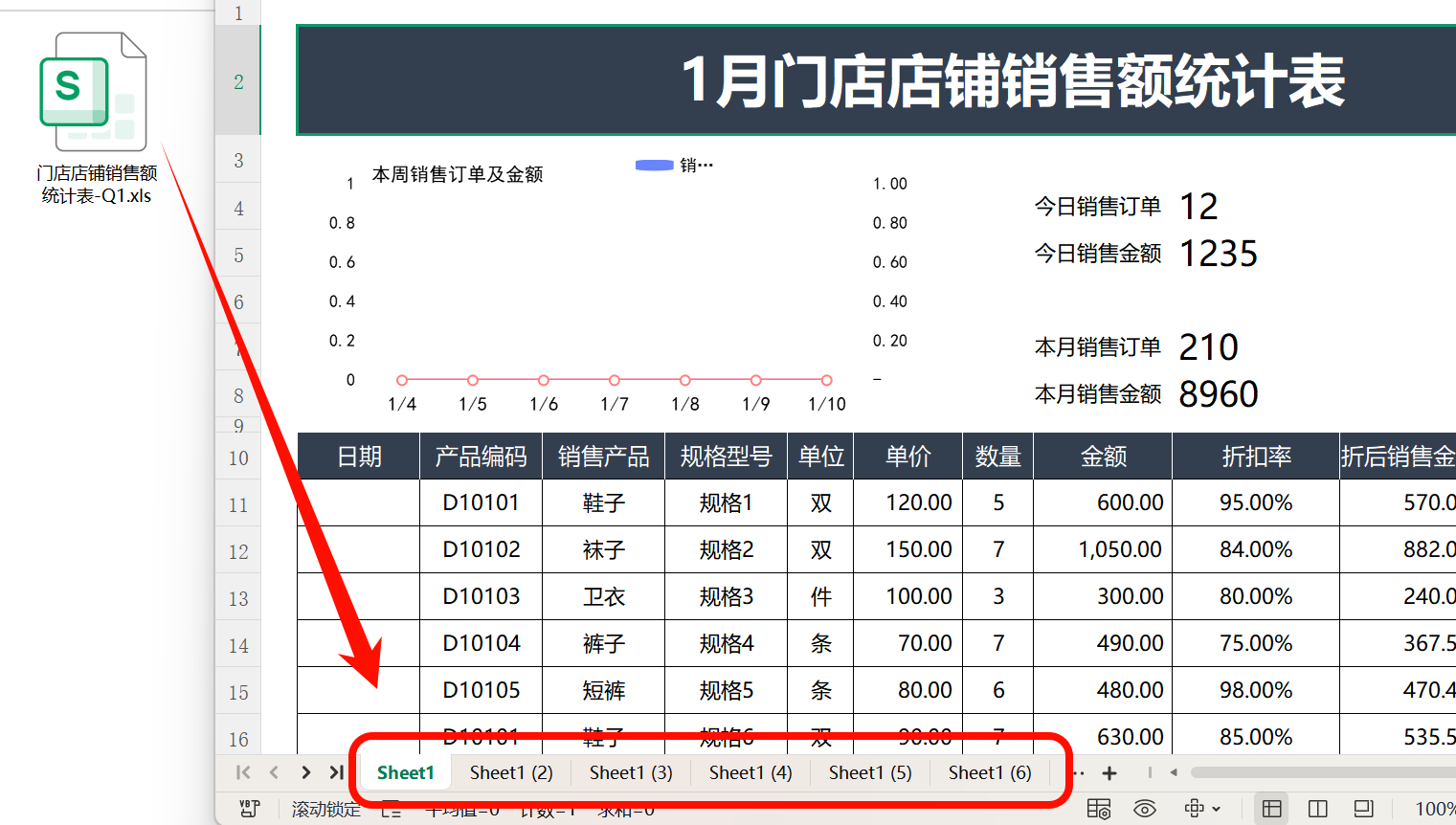
Task: Open reading mode color dropdown arrow
Action: 1216,809
